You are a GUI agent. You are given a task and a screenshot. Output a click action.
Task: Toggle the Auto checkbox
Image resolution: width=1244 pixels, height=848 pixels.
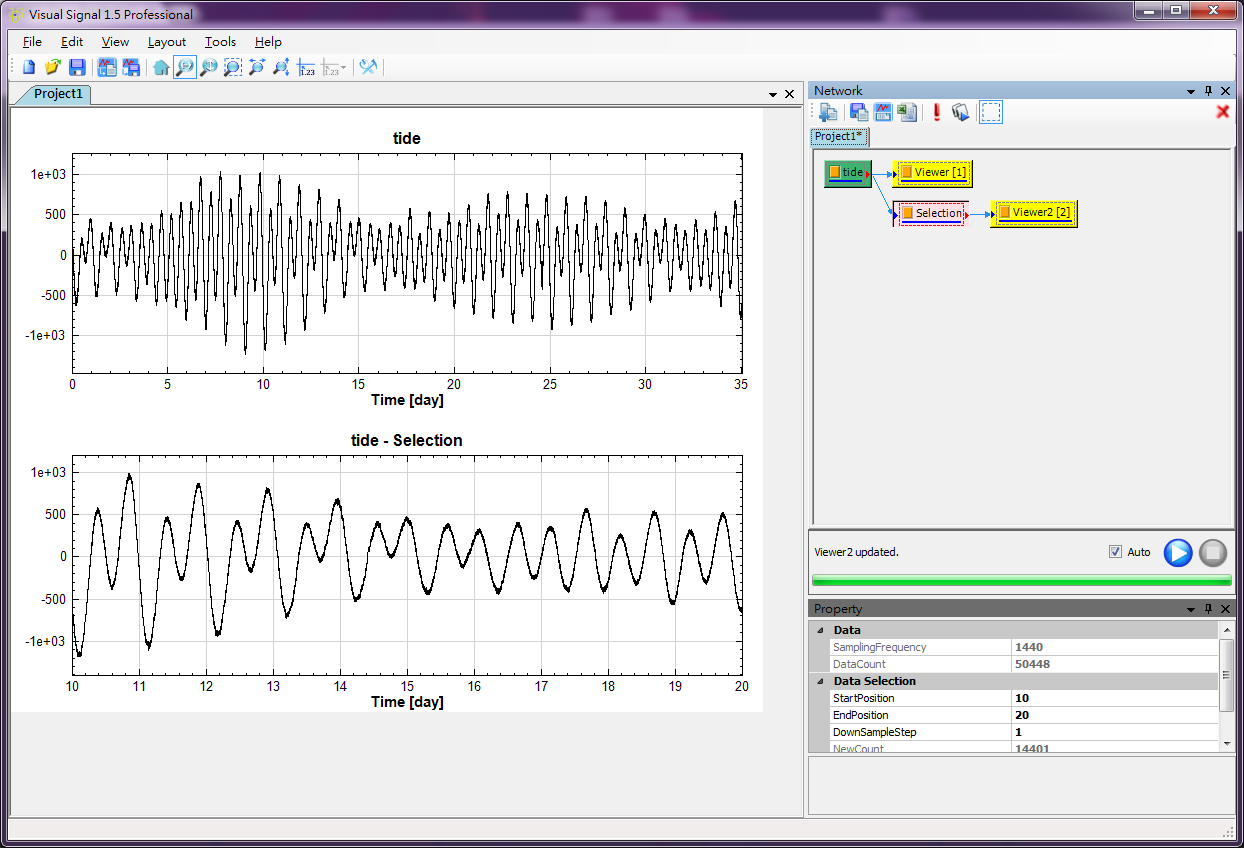1115,552
